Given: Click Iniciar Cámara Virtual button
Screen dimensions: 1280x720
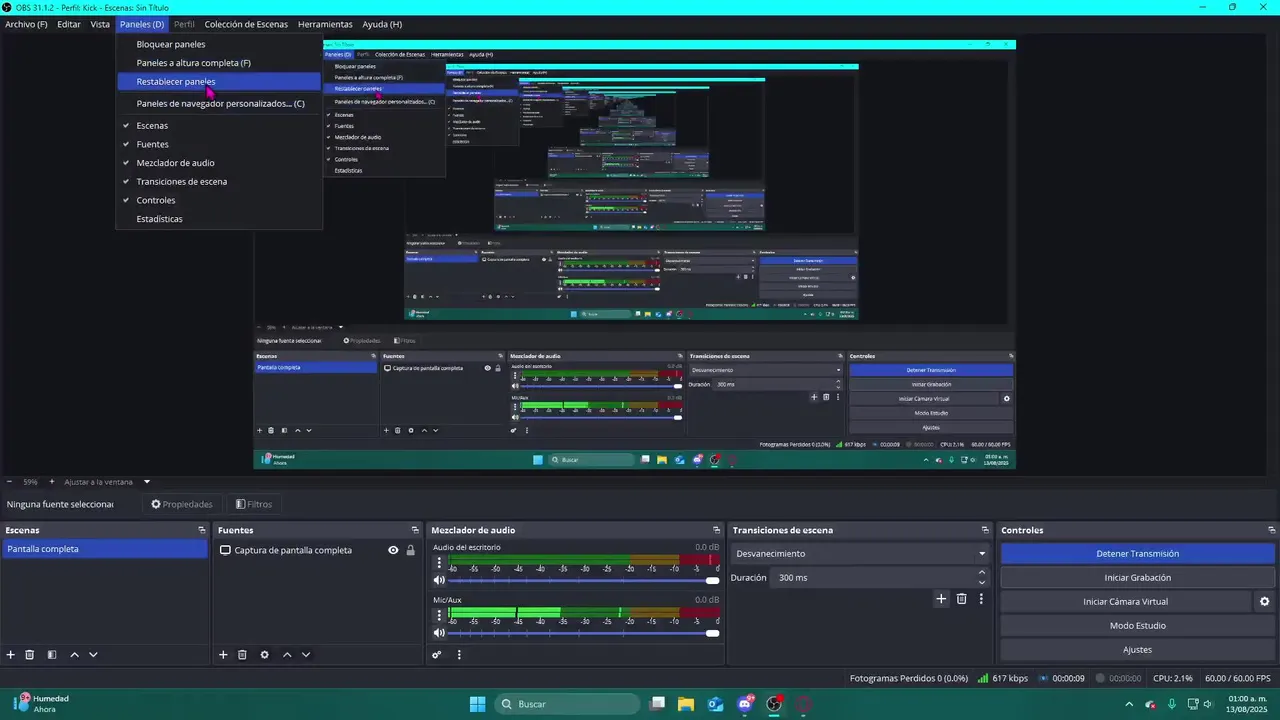Looking at the screenshot, I should 1125,602.
